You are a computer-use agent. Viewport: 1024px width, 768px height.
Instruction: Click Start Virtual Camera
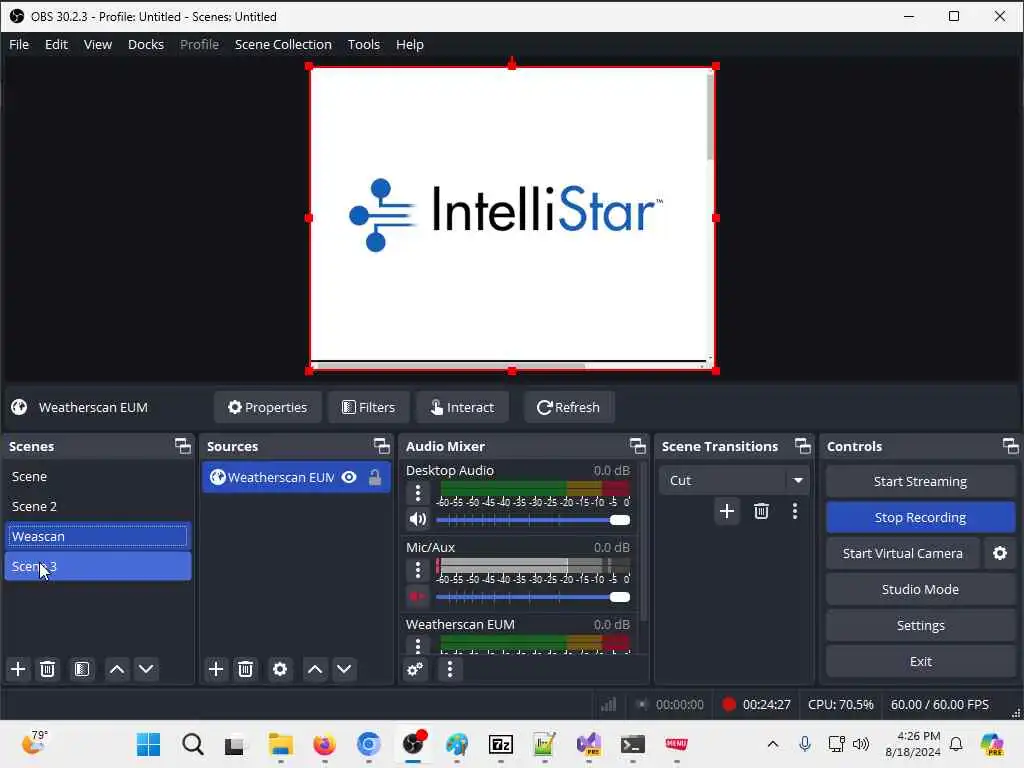pyautogui.click(x=903, y=553)
